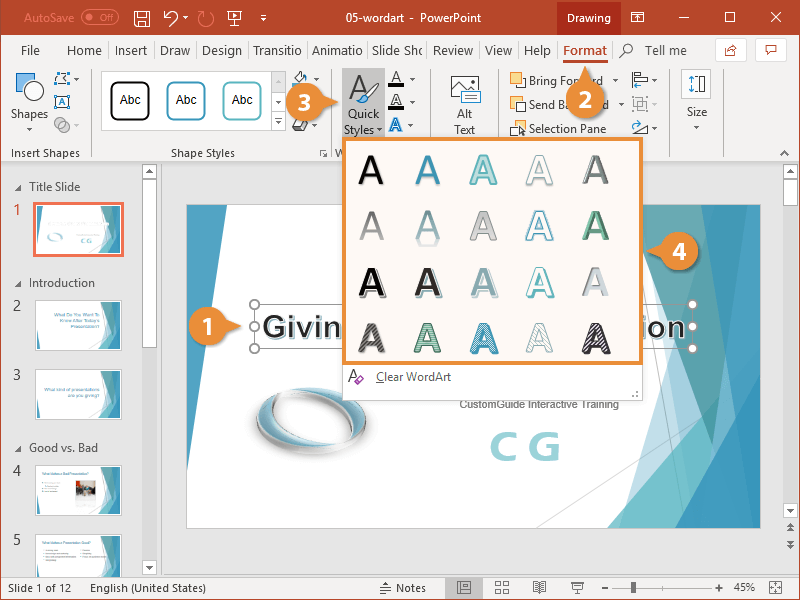Click the Reading View icon
Screen dimensions: 800x600
[x=540, y=587]
